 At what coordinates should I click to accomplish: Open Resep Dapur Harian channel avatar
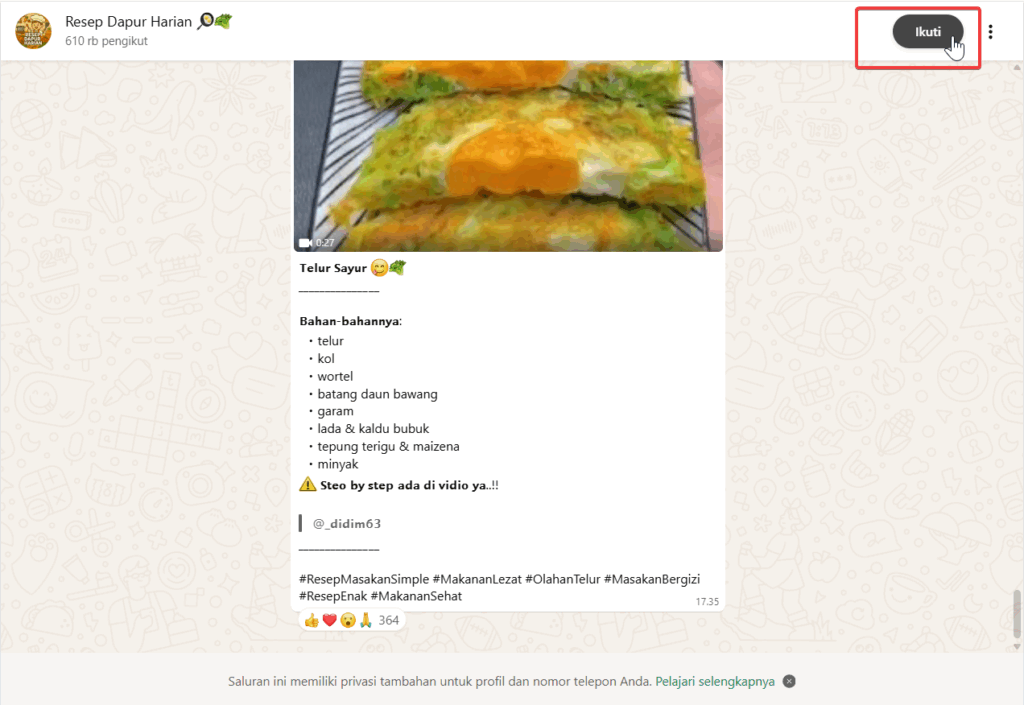point(33,31)
